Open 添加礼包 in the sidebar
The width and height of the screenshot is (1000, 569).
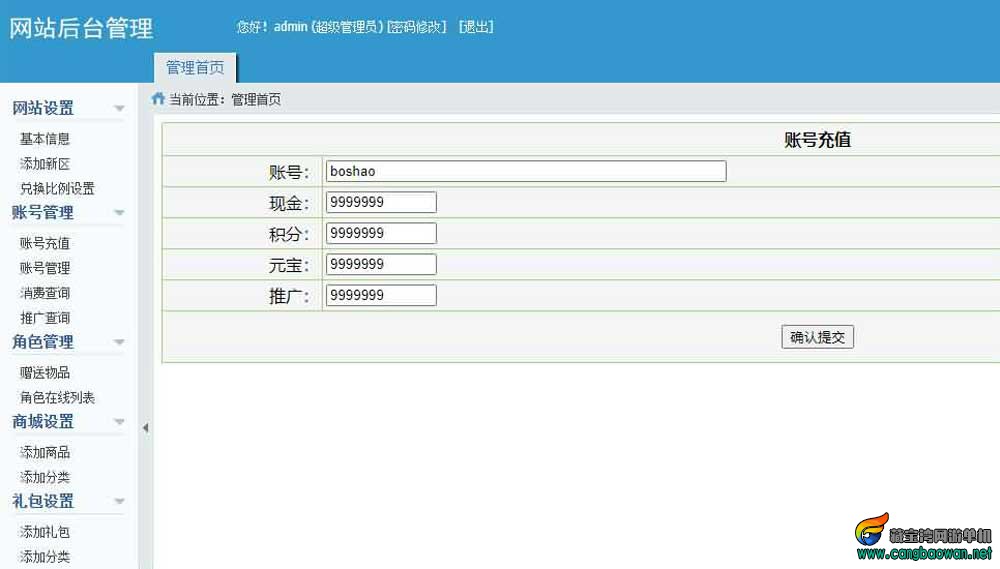pos(45,531)
